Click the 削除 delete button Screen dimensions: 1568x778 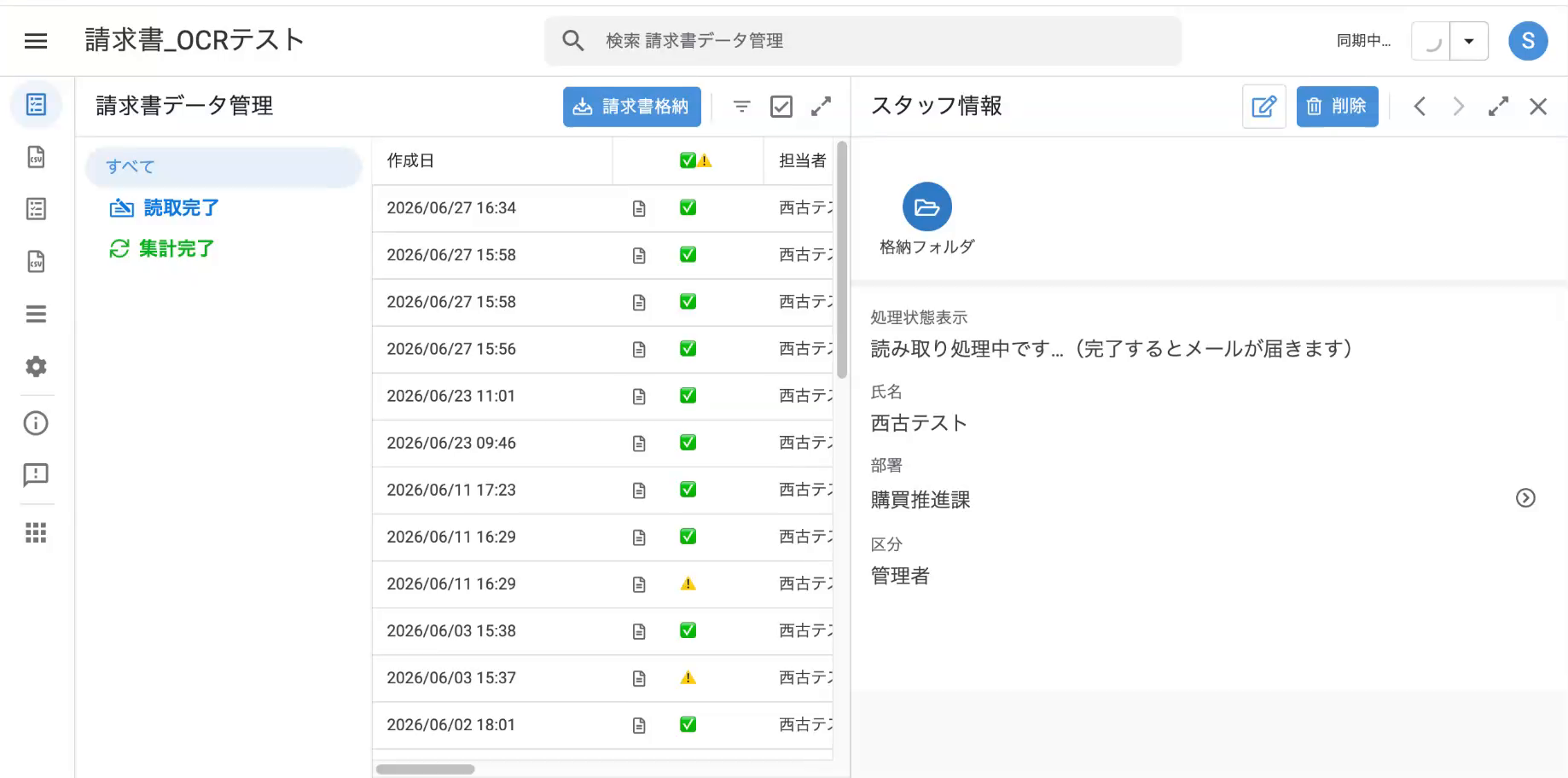1337,107
